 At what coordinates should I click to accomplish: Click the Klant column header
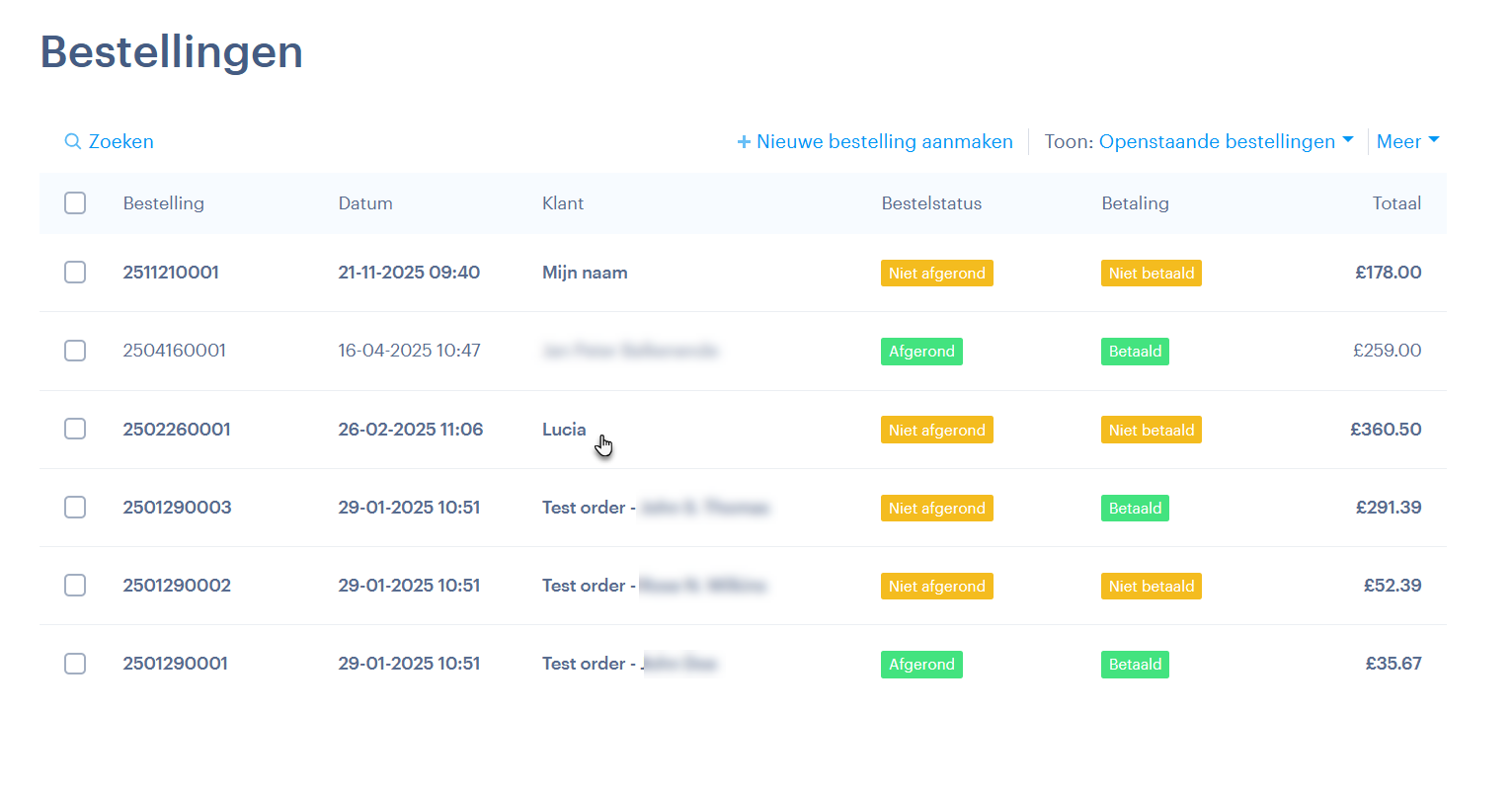click(563, 203)
